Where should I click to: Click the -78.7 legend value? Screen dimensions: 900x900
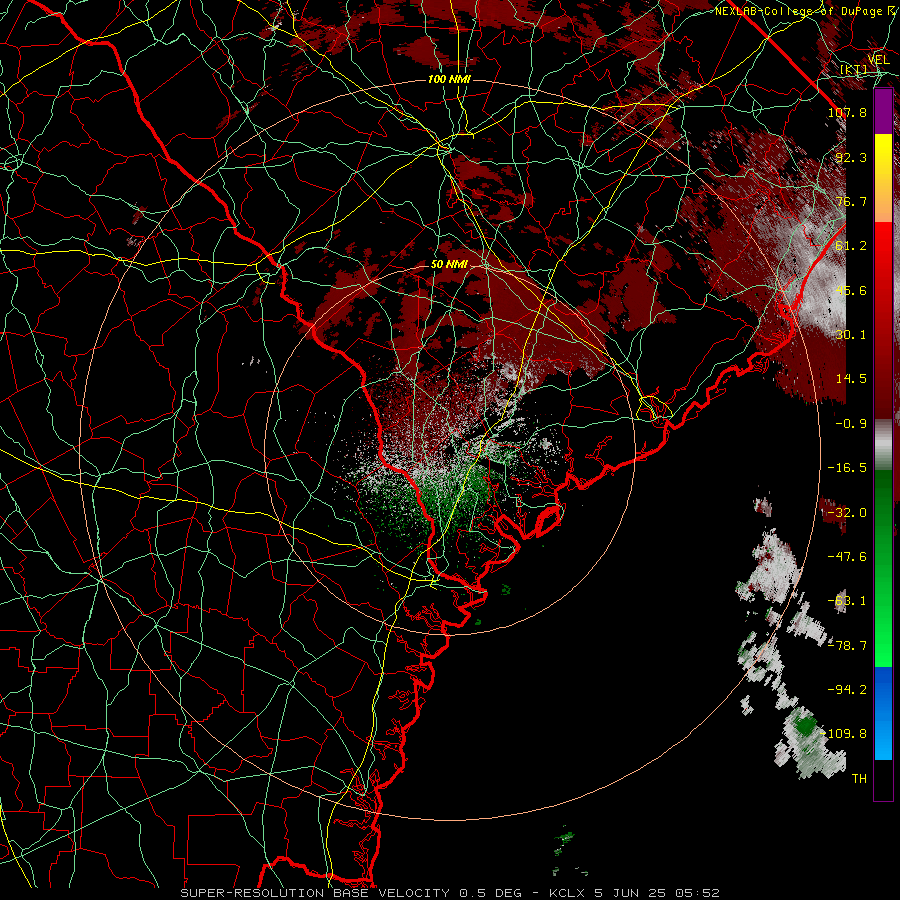click(x=847, y=646)
